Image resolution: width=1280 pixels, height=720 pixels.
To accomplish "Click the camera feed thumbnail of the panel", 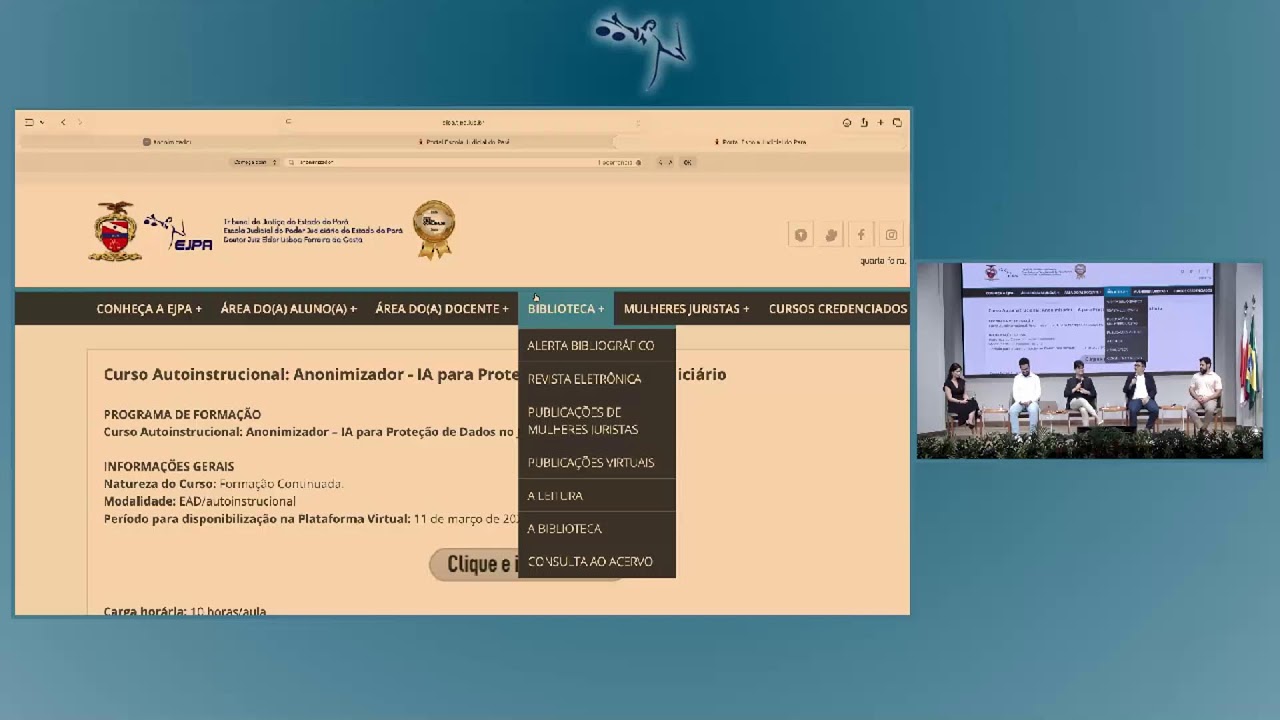I will coord(1090,361).
